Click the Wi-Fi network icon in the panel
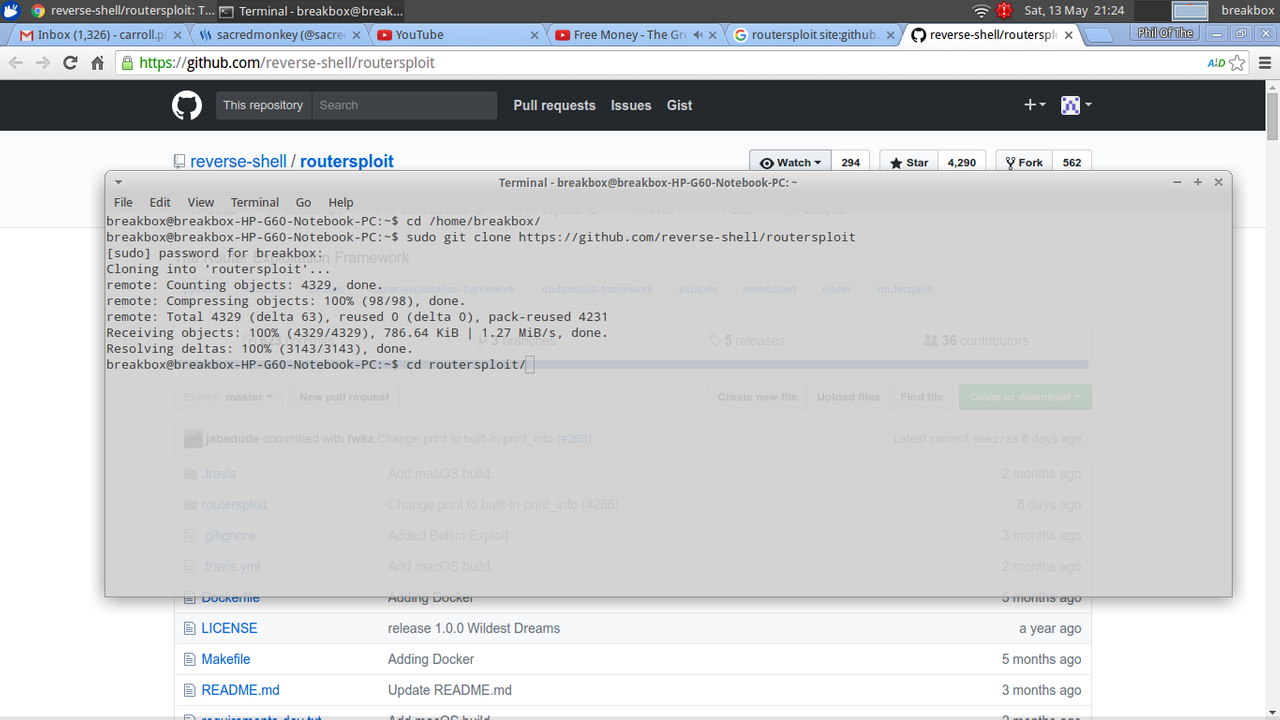 (x=979, y=12)
